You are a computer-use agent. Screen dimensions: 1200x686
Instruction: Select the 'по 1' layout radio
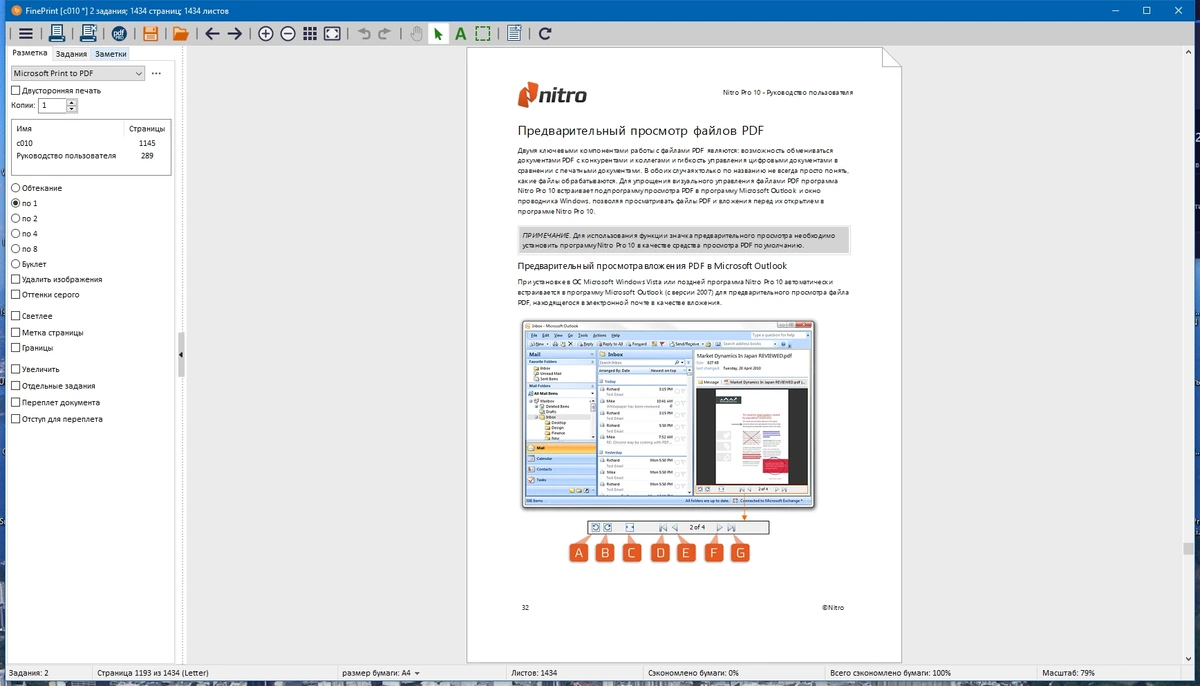tap(15, 203)
